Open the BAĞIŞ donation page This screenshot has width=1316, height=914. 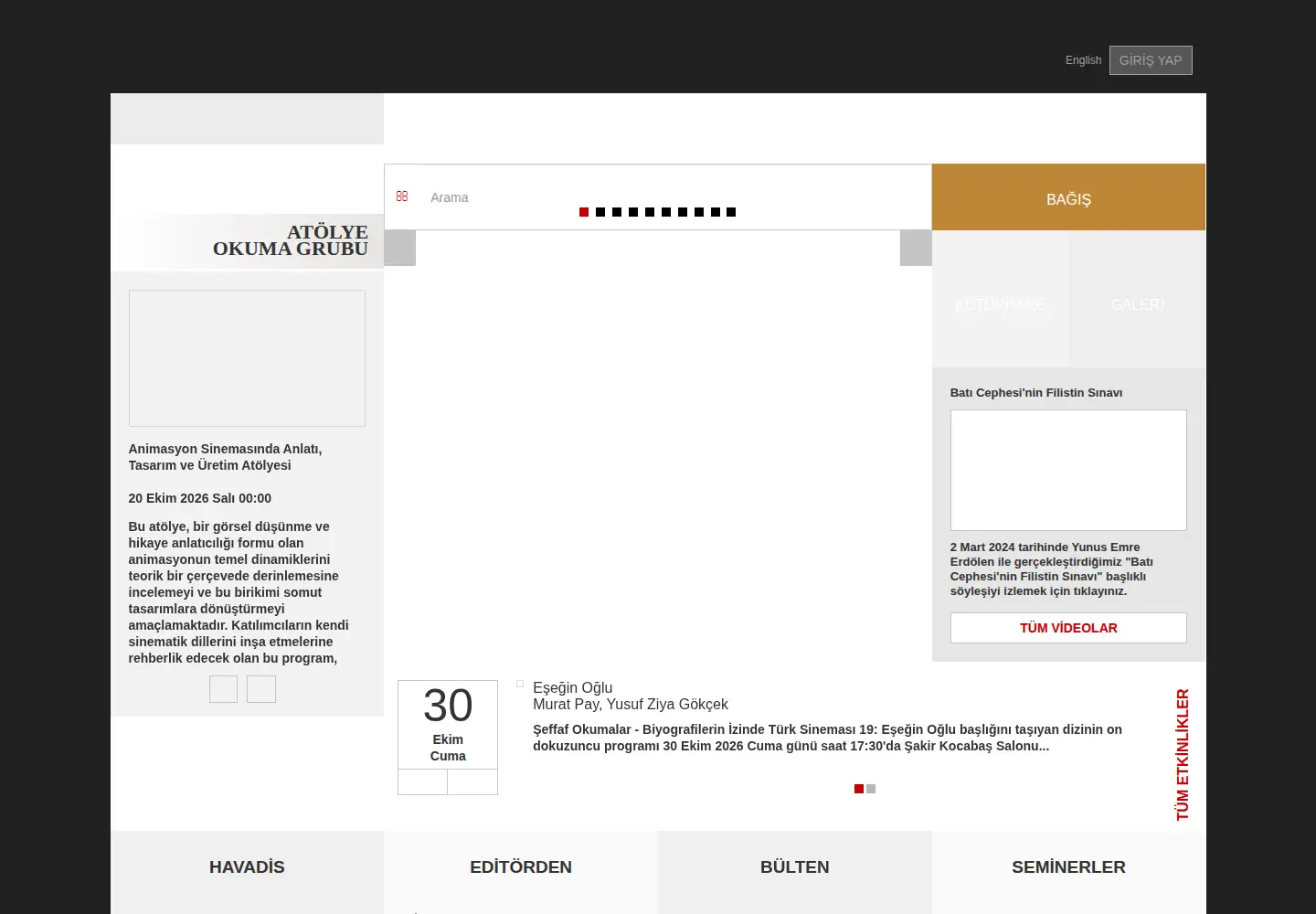point(1068,197)
